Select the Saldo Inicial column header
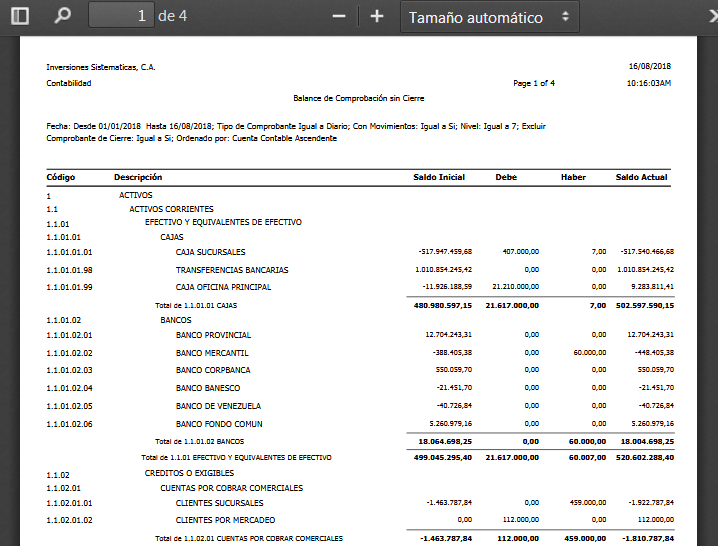This screenshot has width=718, height=546. click(439, 177)
